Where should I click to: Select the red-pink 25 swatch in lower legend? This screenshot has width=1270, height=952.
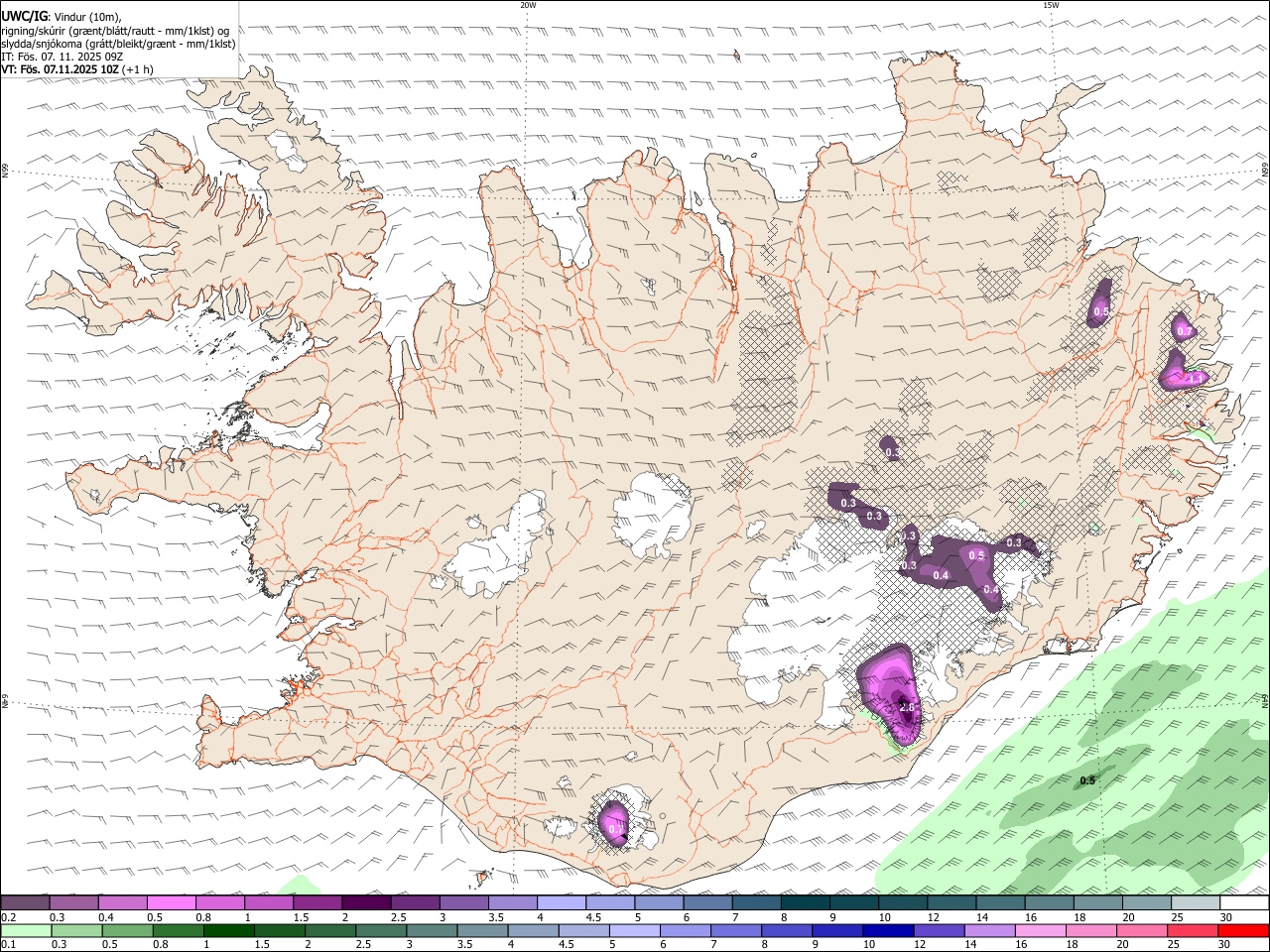[1193, 931]
